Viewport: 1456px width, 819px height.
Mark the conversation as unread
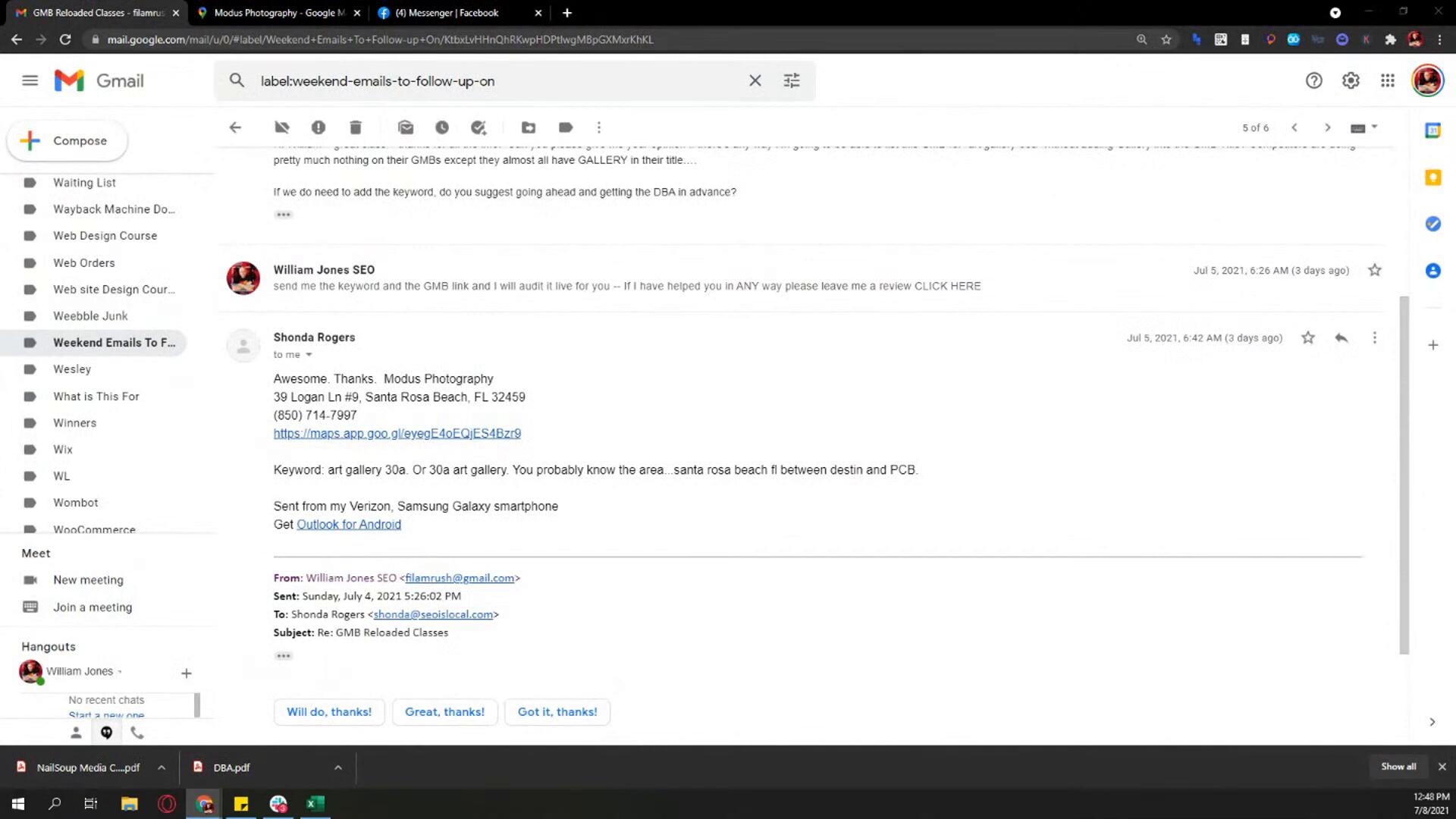click(x=406, y=127)
